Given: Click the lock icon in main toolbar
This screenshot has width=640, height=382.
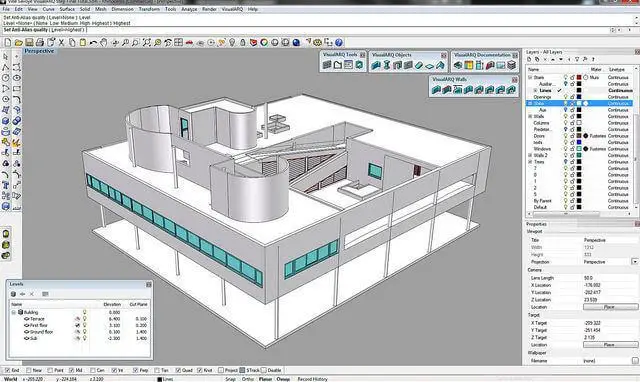Looking at the screenshot, I should click(x=242, y=42).
